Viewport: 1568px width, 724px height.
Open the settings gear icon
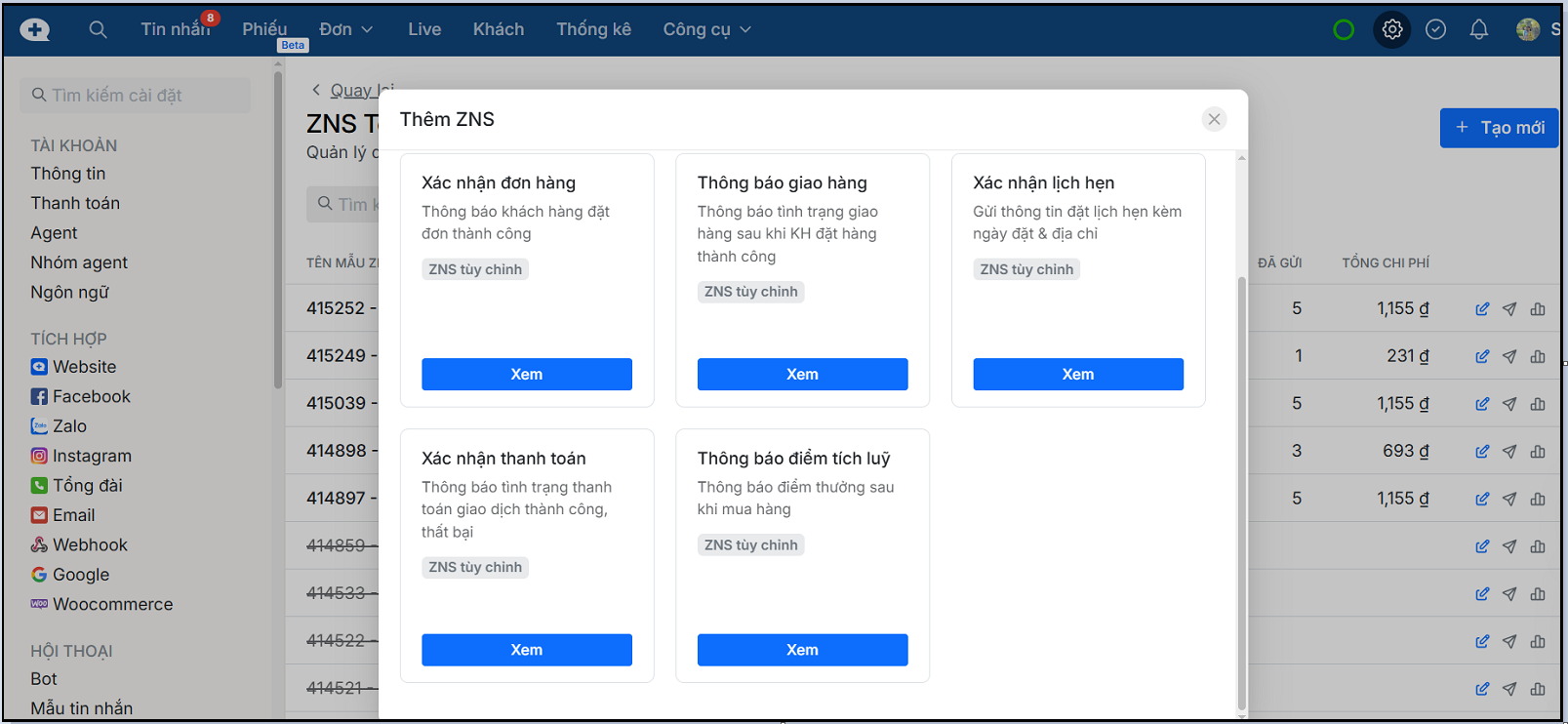[1392, 29]
